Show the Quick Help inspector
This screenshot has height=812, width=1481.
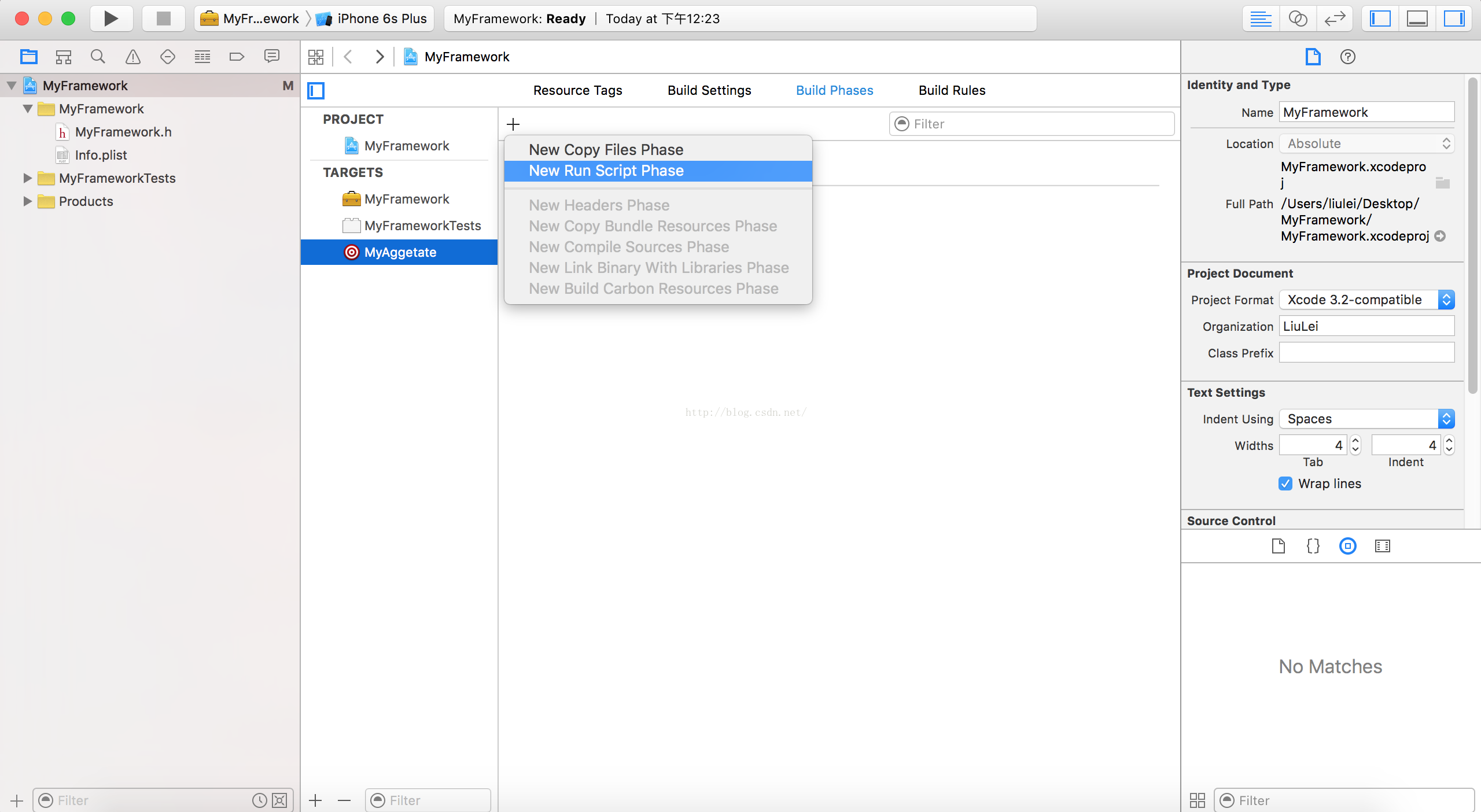click(1347, 57)
